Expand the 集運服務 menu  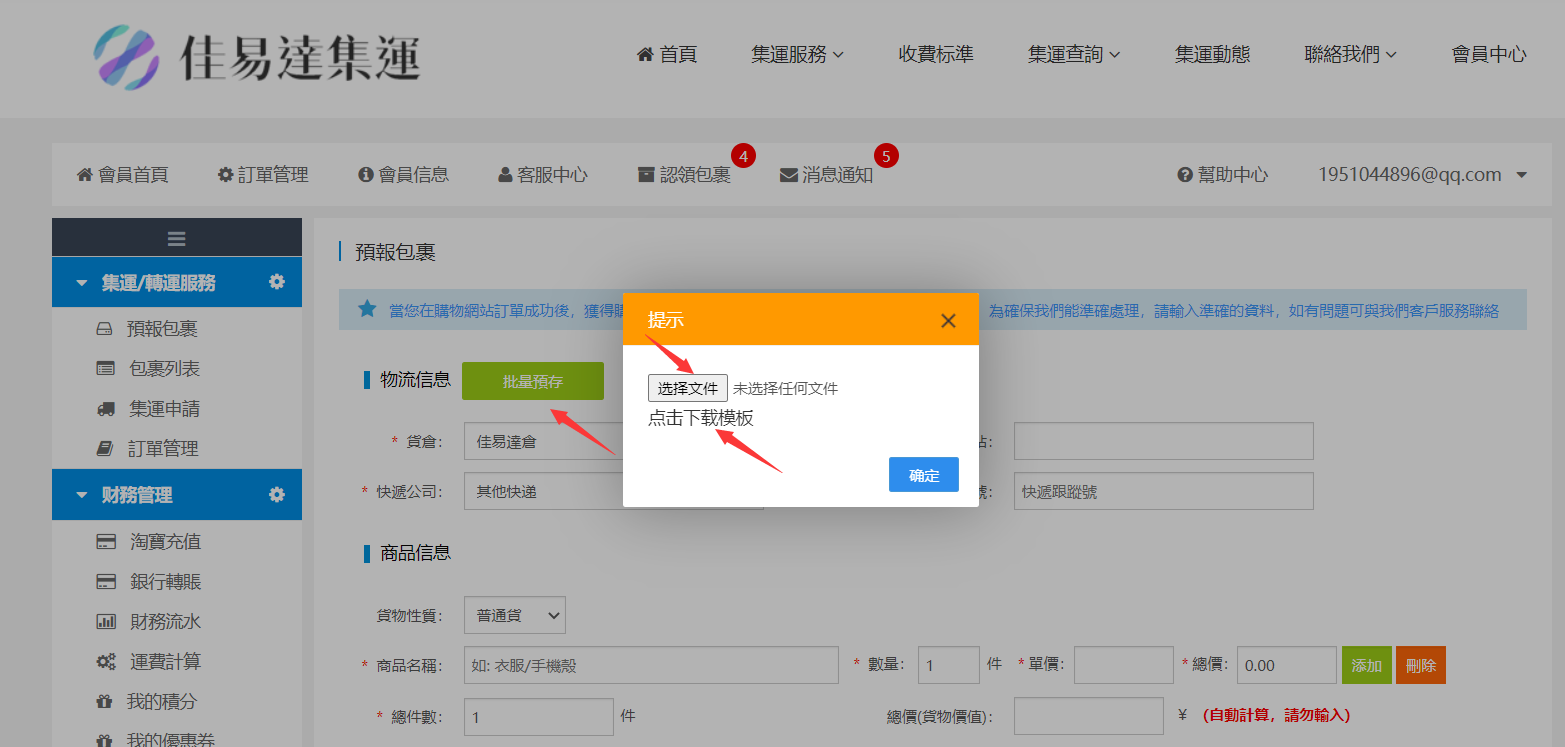pos(798,55)
